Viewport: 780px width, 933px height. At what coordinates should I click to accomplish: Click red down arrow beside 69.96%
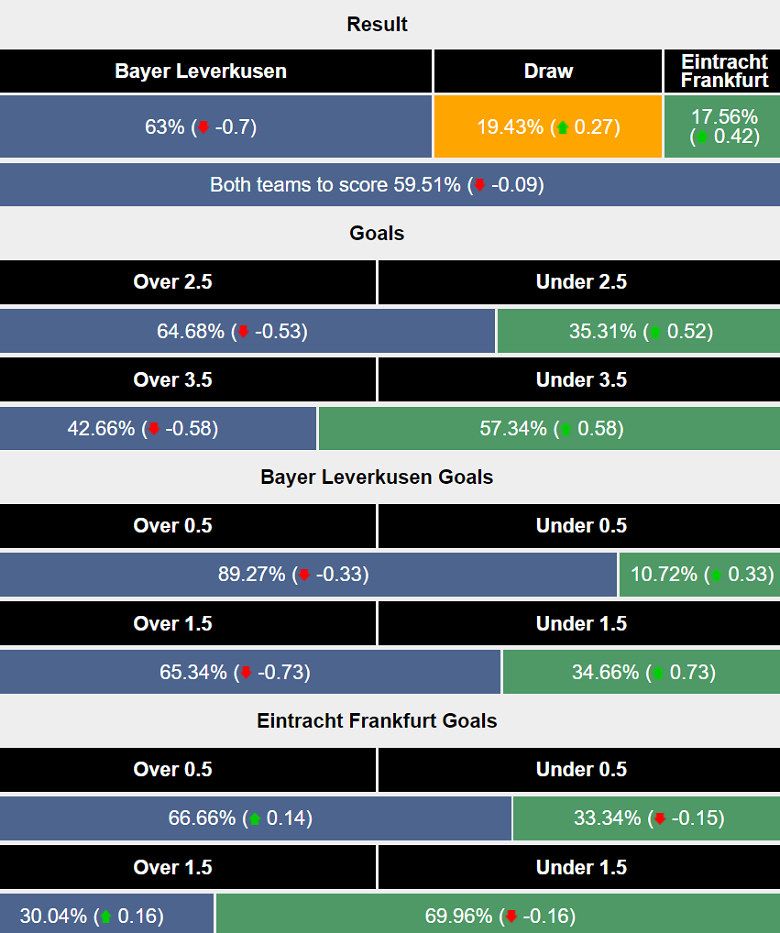tap(512, 917)
